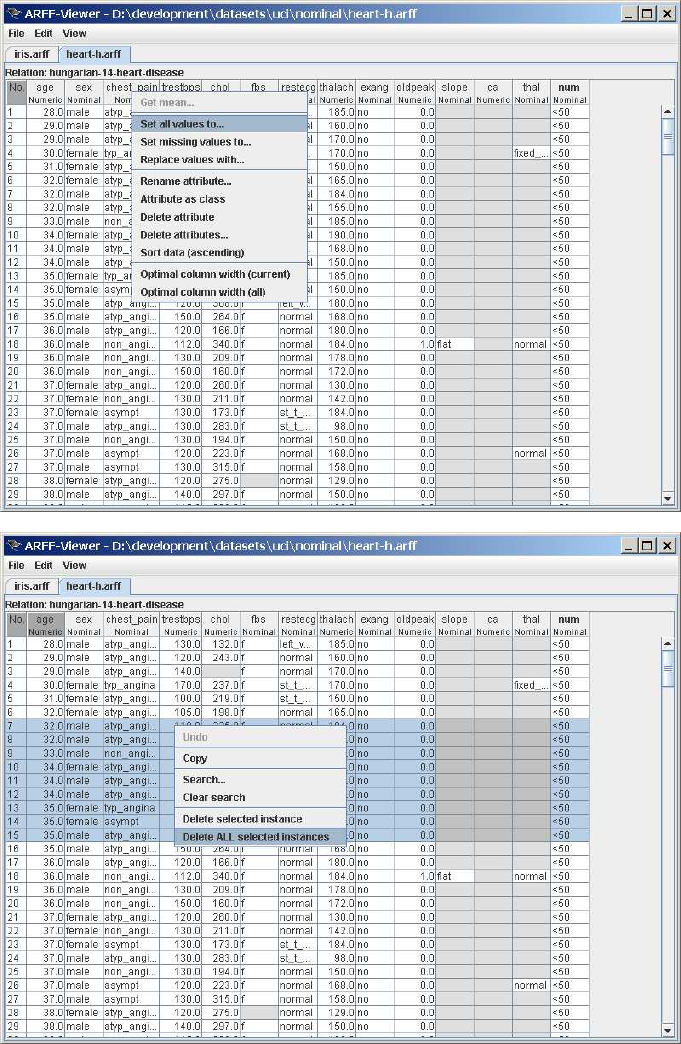Screen dimensions: 681x1044
Task: Click 'oldpeak' column header in upper window
Action: click(x=415, y=93)
